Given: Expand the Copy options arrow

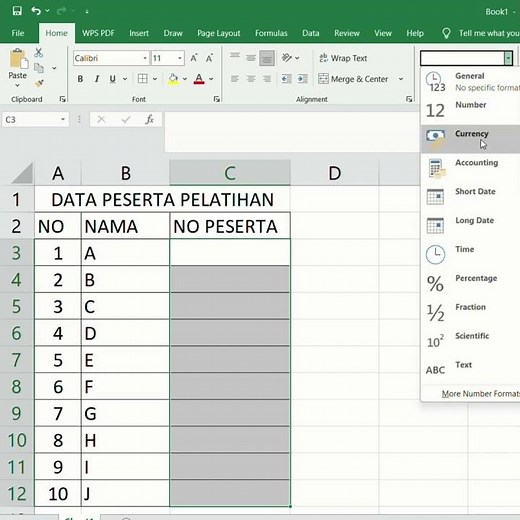Looking at the screenshot, I should click(54, 68).
